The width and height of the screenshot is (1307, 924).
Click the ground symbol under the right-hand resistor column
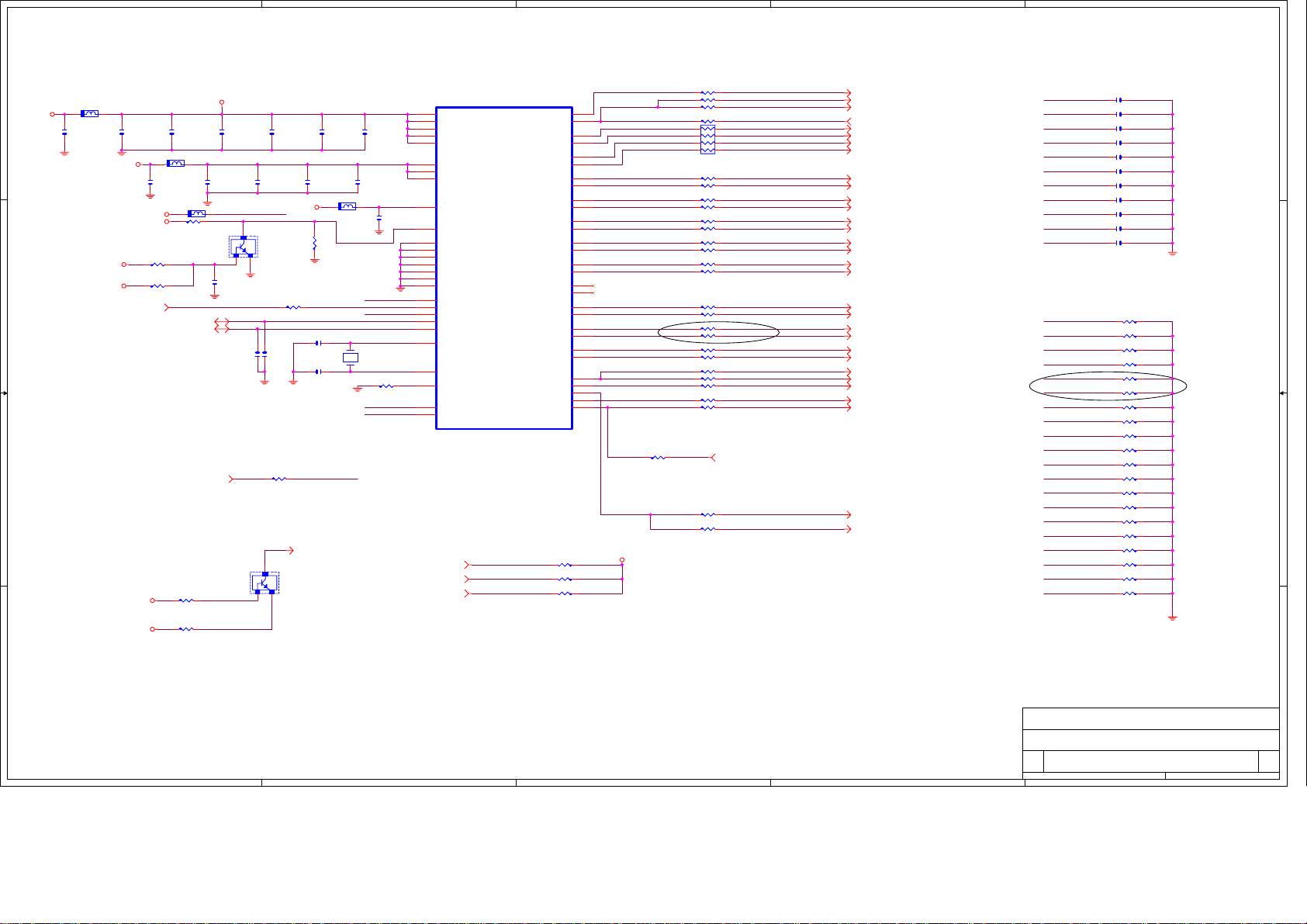point(1173,618)
